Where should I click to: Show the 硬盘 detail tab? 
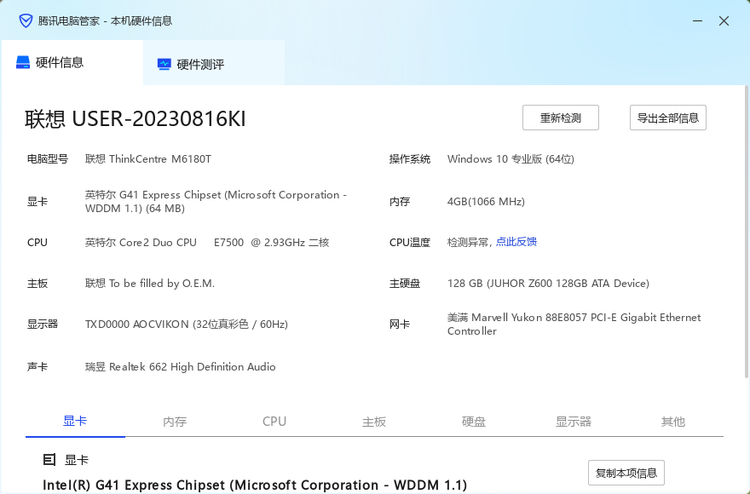point(474,422)
